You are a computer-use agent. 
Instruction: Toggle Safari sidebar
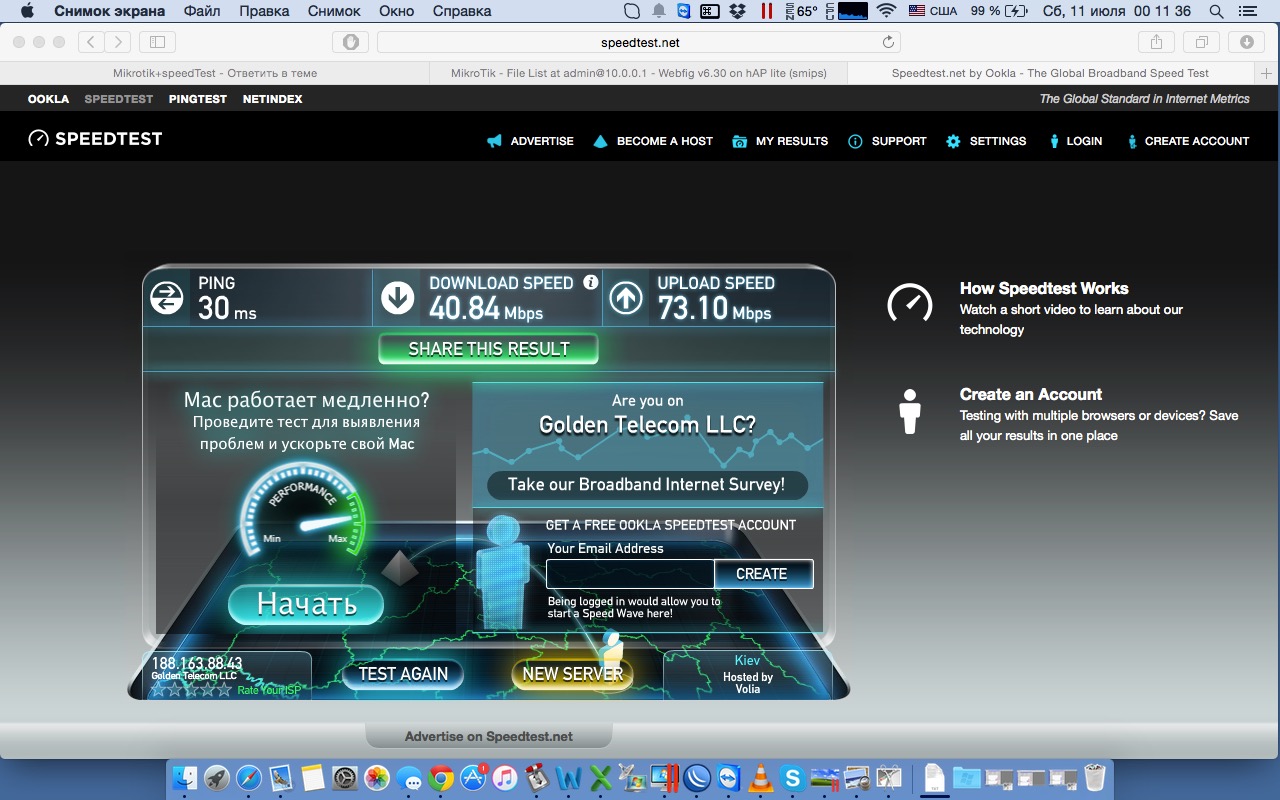pos(157,42)
